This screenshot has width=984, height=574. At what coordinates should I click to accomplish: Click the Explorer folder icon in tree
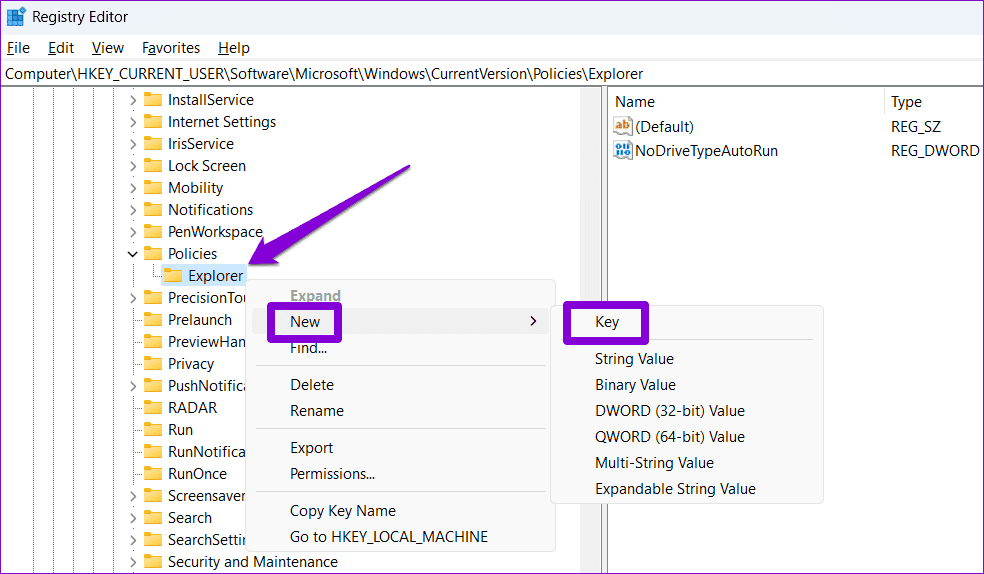[x=173, y=276]
